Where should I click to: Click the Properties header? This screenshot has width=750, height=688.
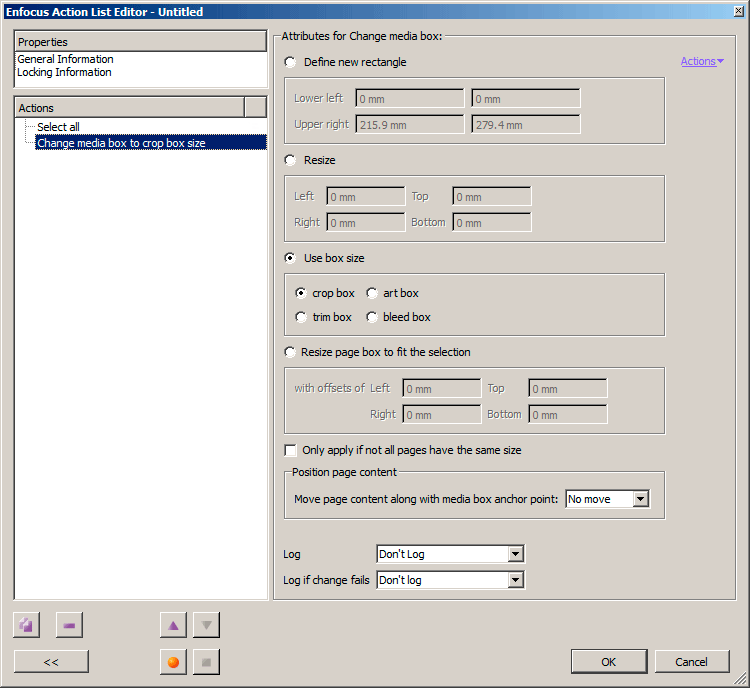coord(141,42)
